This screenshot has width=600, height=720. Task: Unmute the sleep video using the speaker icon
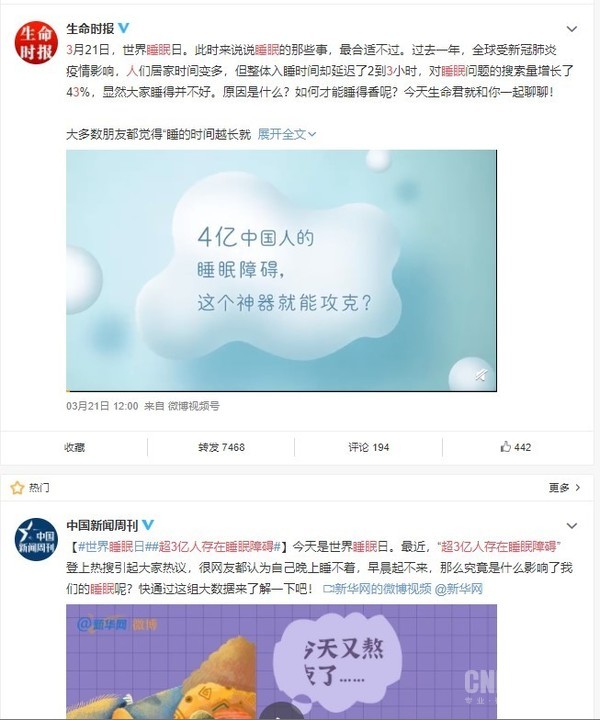coord(480,375)
